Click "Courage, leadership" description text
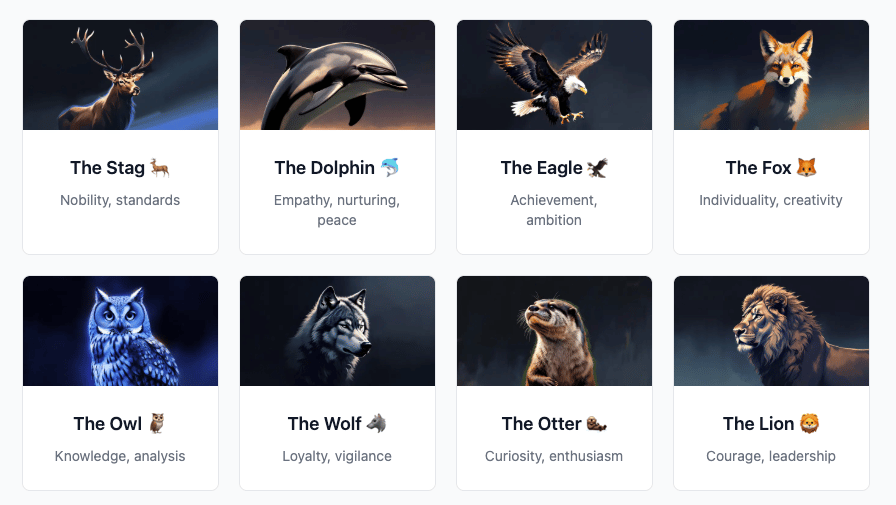This screenshot has height=505, width=896. (x=771, y=456)
